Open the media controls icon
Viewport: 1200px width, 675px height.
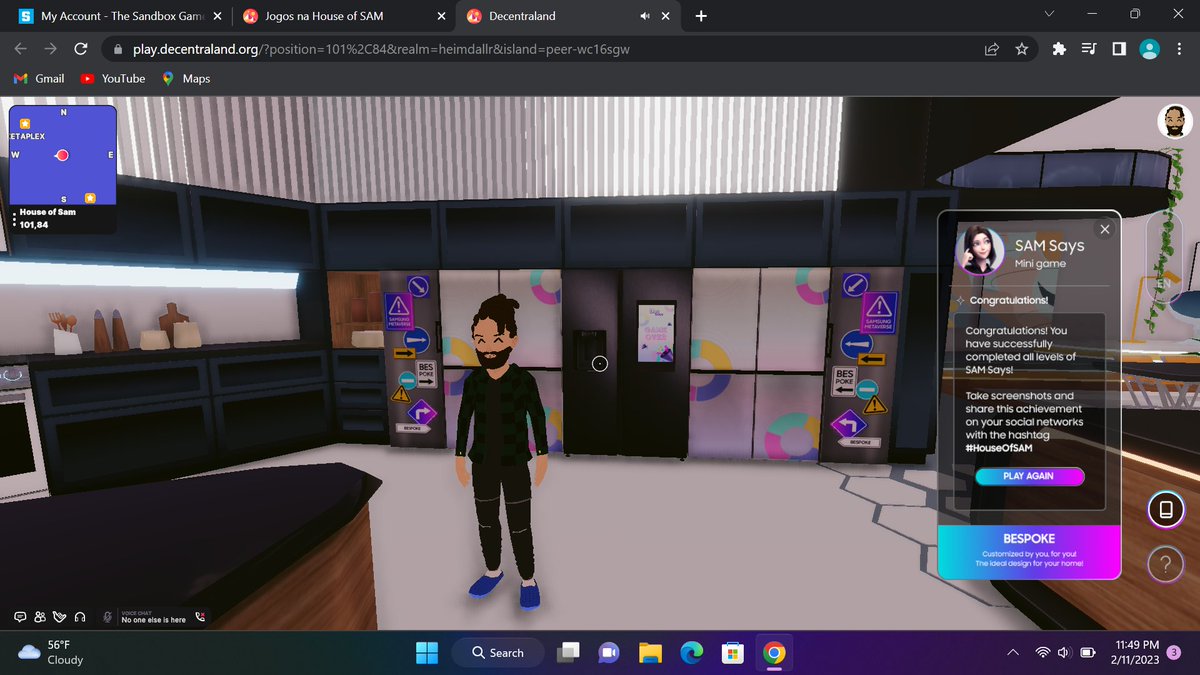click(1091, 48)
